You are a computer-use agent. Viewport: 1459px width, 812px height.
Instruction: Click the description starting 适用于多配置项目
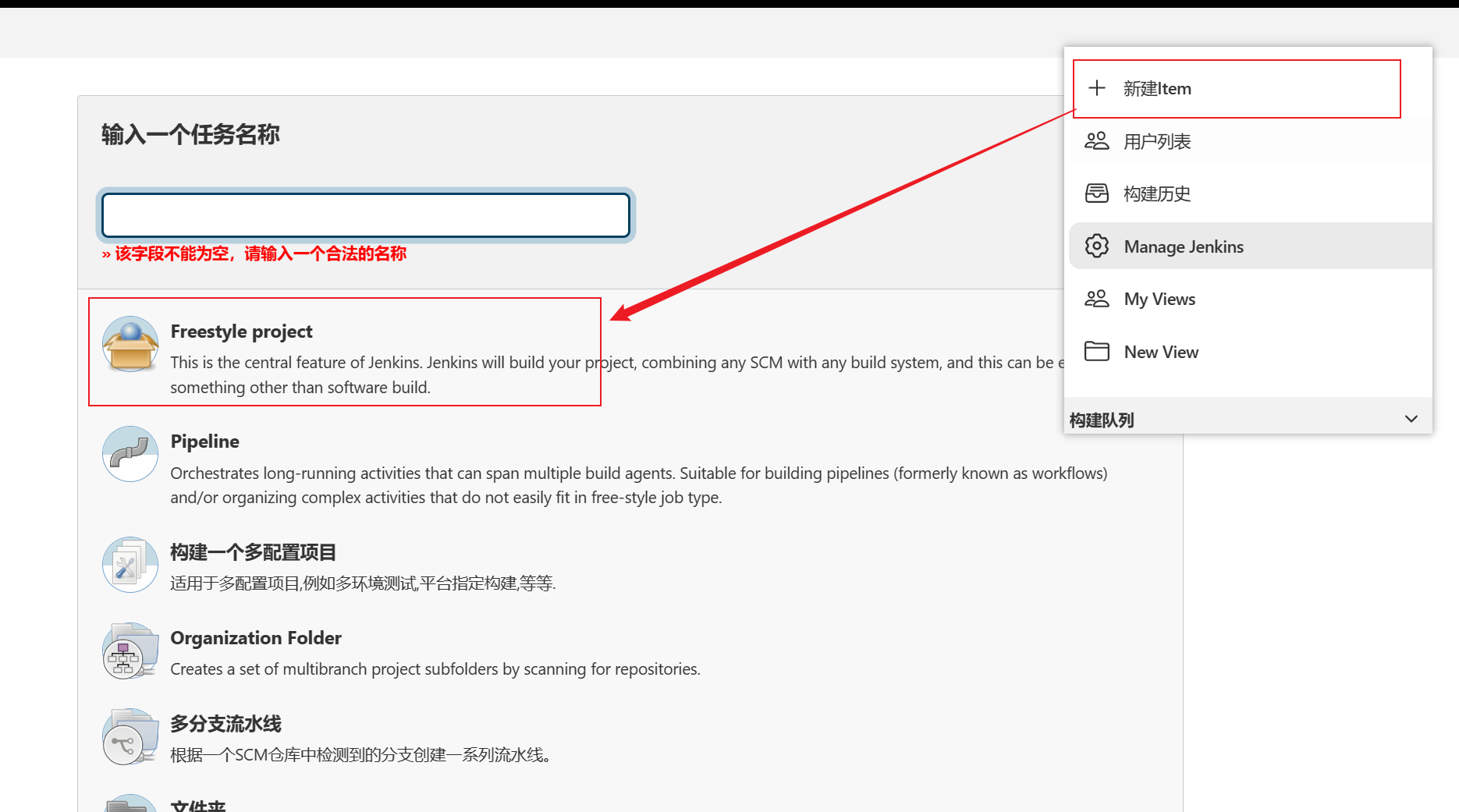(363, 583)
